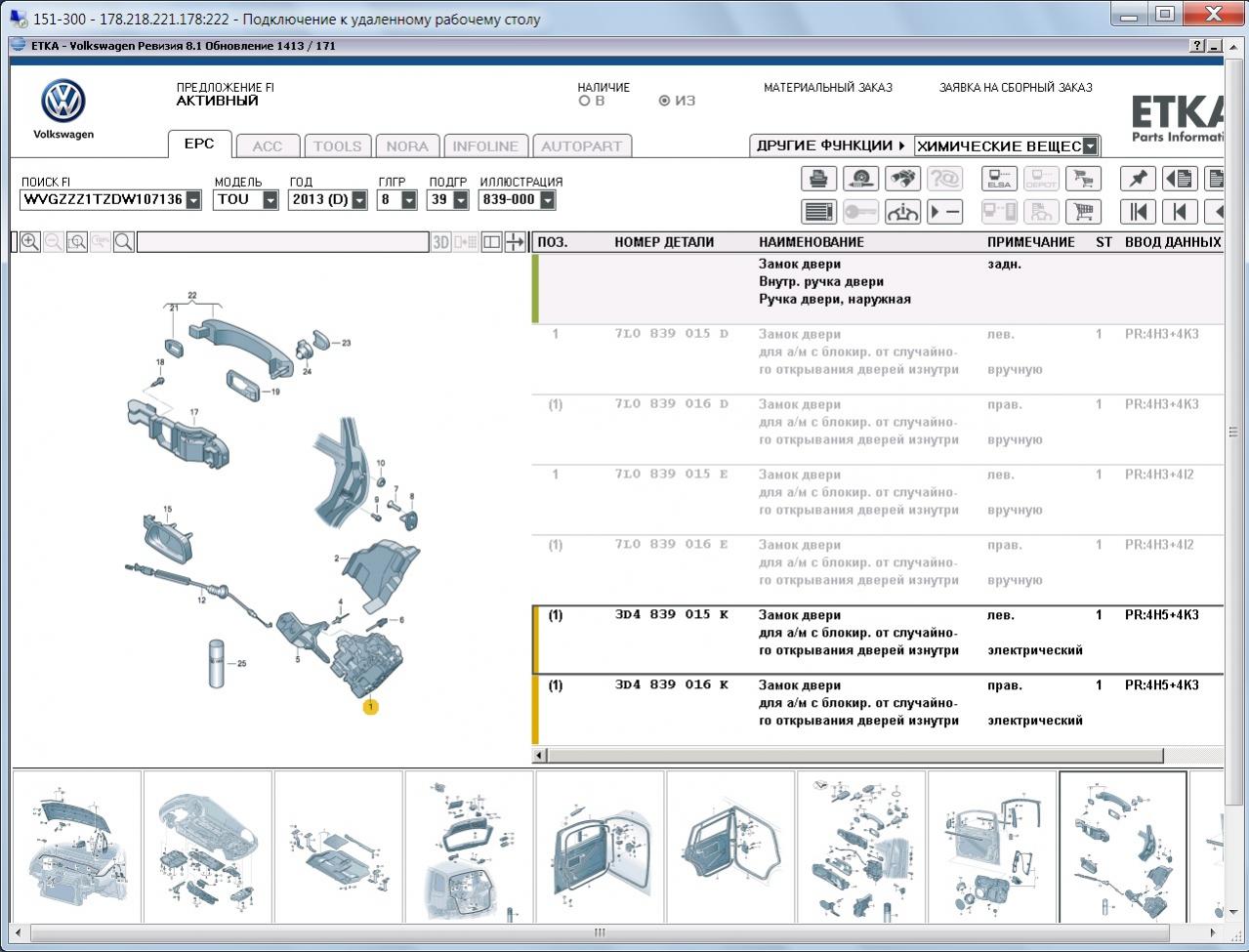Image resolution: width=1249 pixels, height=952 pixels.
Task: Open the tailgate frame illustration thumbnail
Action: (x=469, y=847)
